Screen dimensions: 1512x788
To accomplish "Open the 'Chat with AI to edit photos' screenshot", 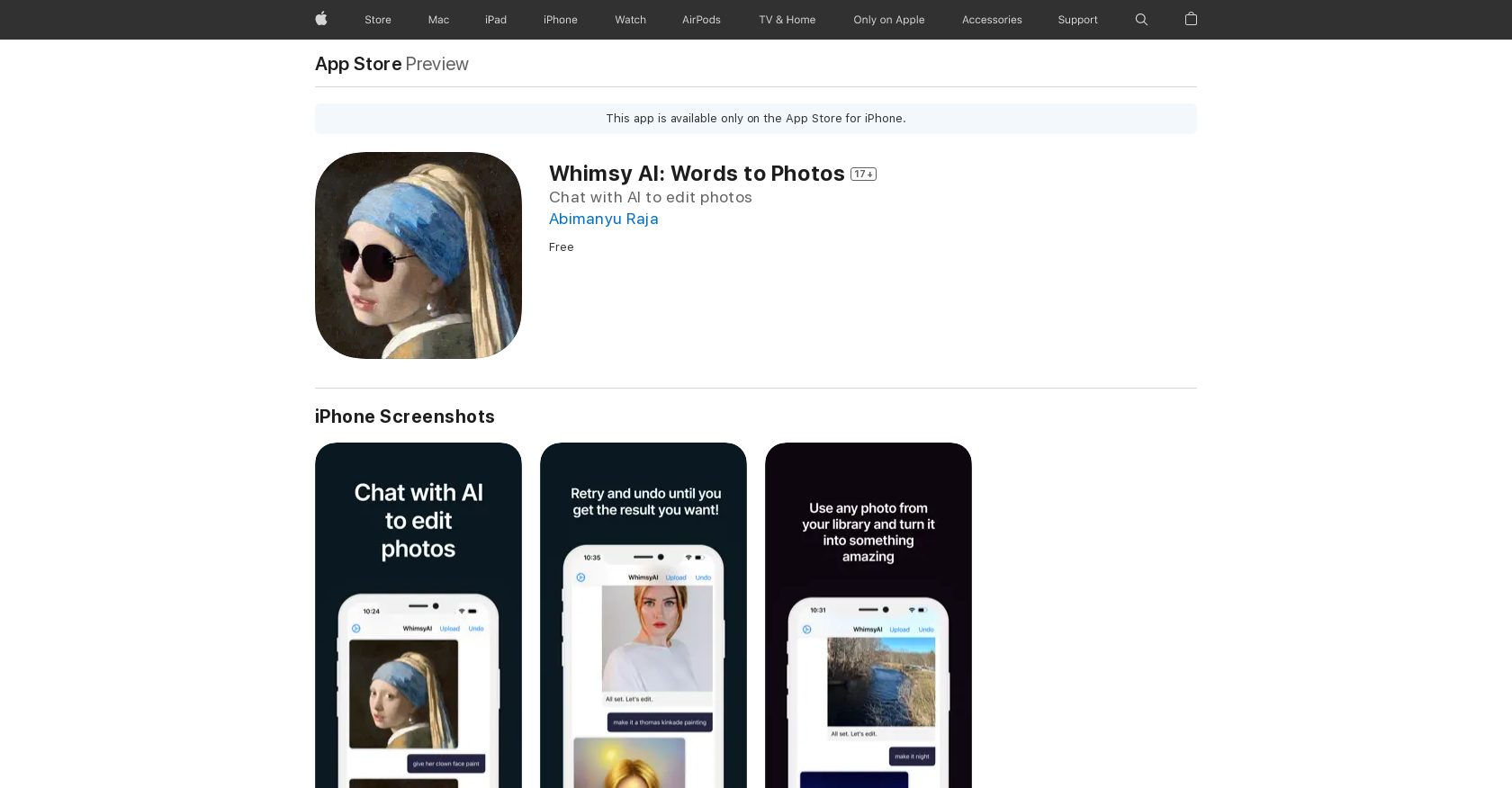I will point(418,615).
